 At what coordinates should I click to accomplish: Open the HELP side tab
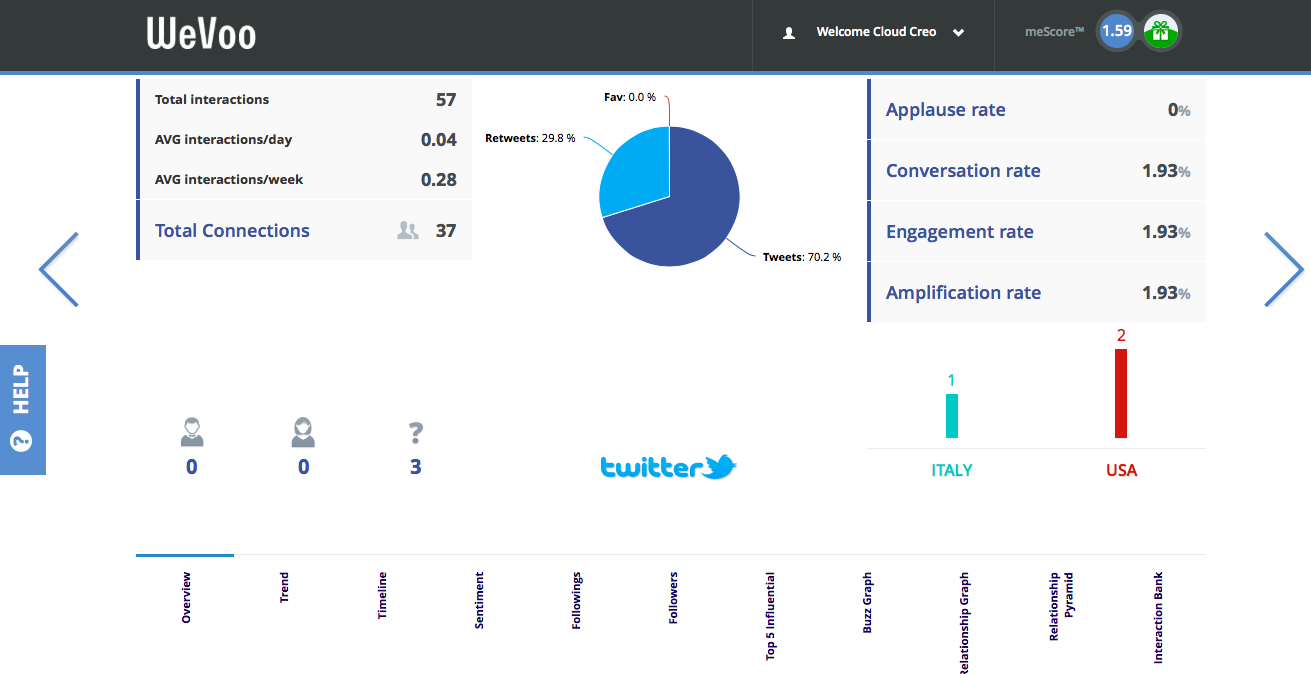click(x=23, y=410)
